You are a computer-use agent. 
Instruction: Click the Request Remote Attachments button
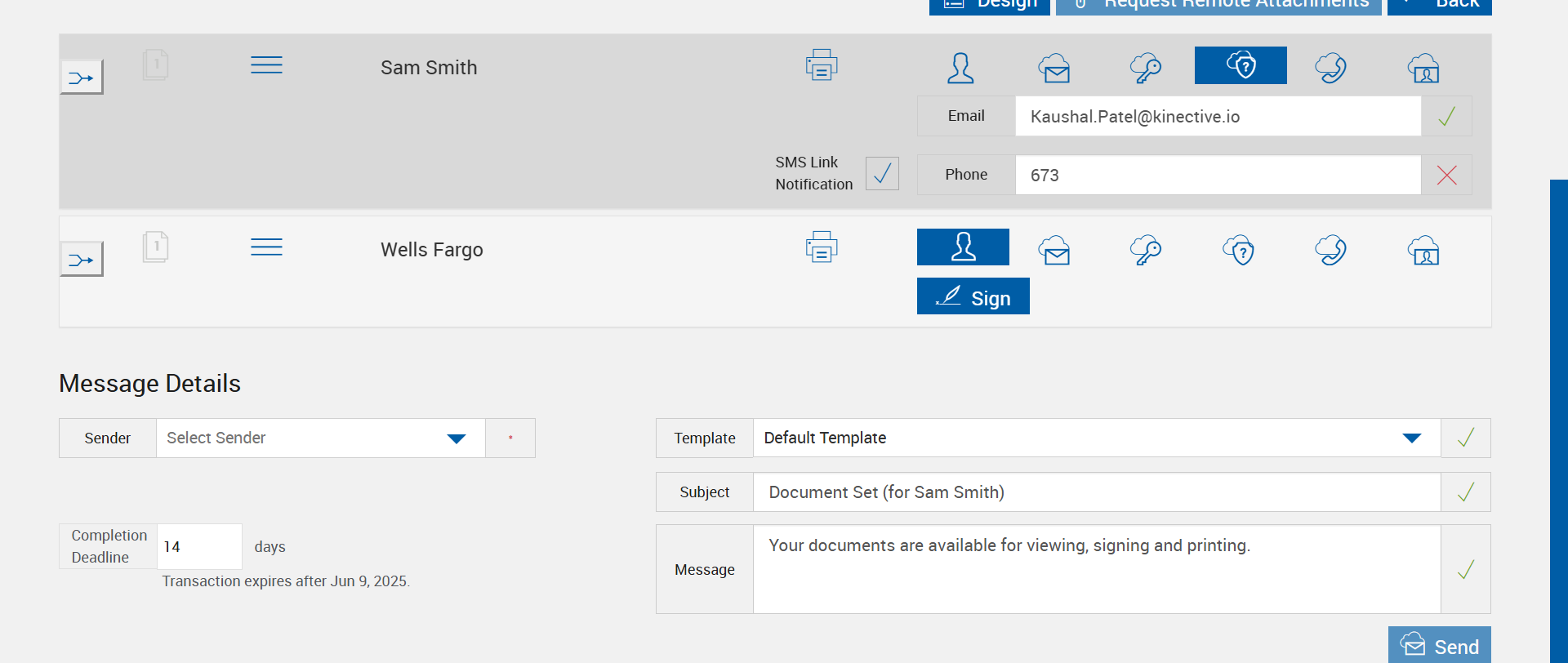1218,5
